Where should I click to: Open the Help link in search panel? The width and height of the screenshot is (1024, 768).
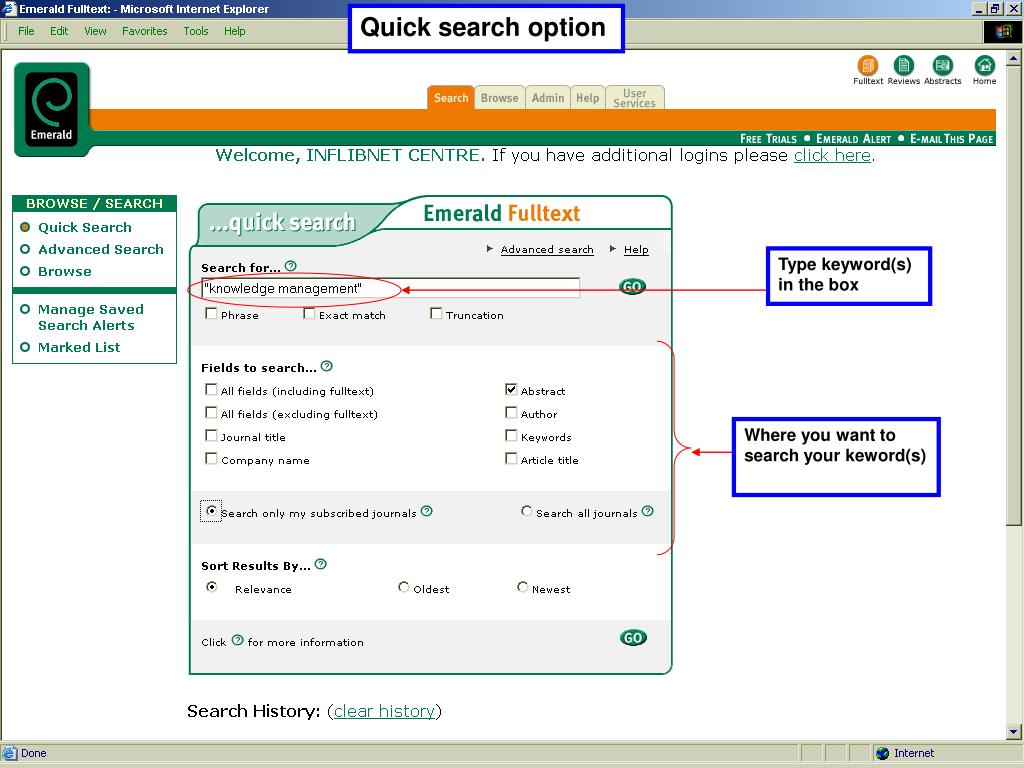coord(636,249)
